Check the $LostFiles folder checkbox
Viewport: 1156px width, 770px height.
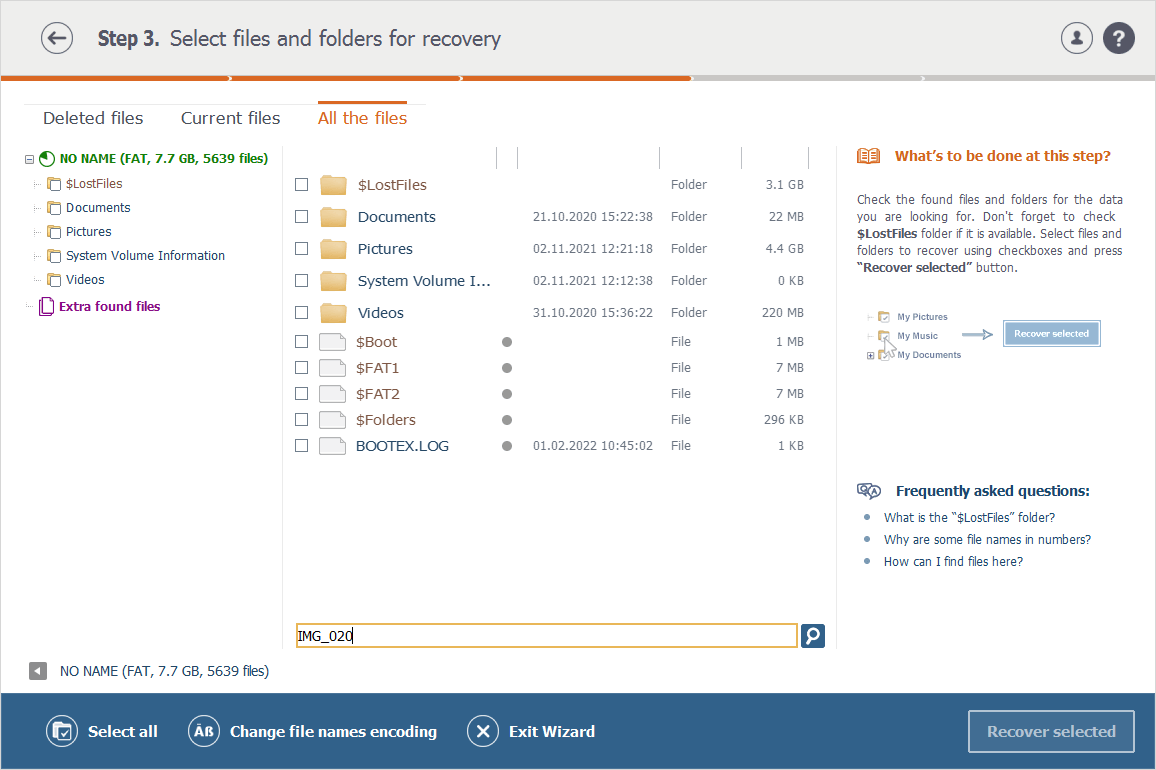302,184
